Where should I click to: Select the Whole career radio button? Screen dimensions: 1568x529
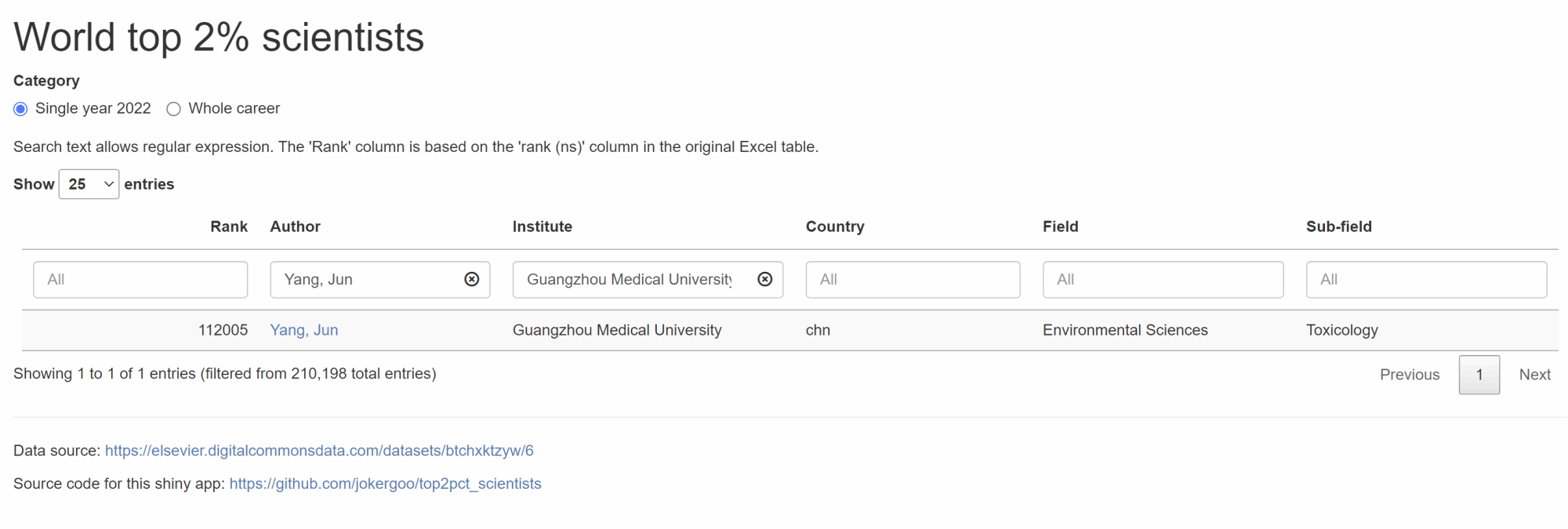[x=174, y=109]
